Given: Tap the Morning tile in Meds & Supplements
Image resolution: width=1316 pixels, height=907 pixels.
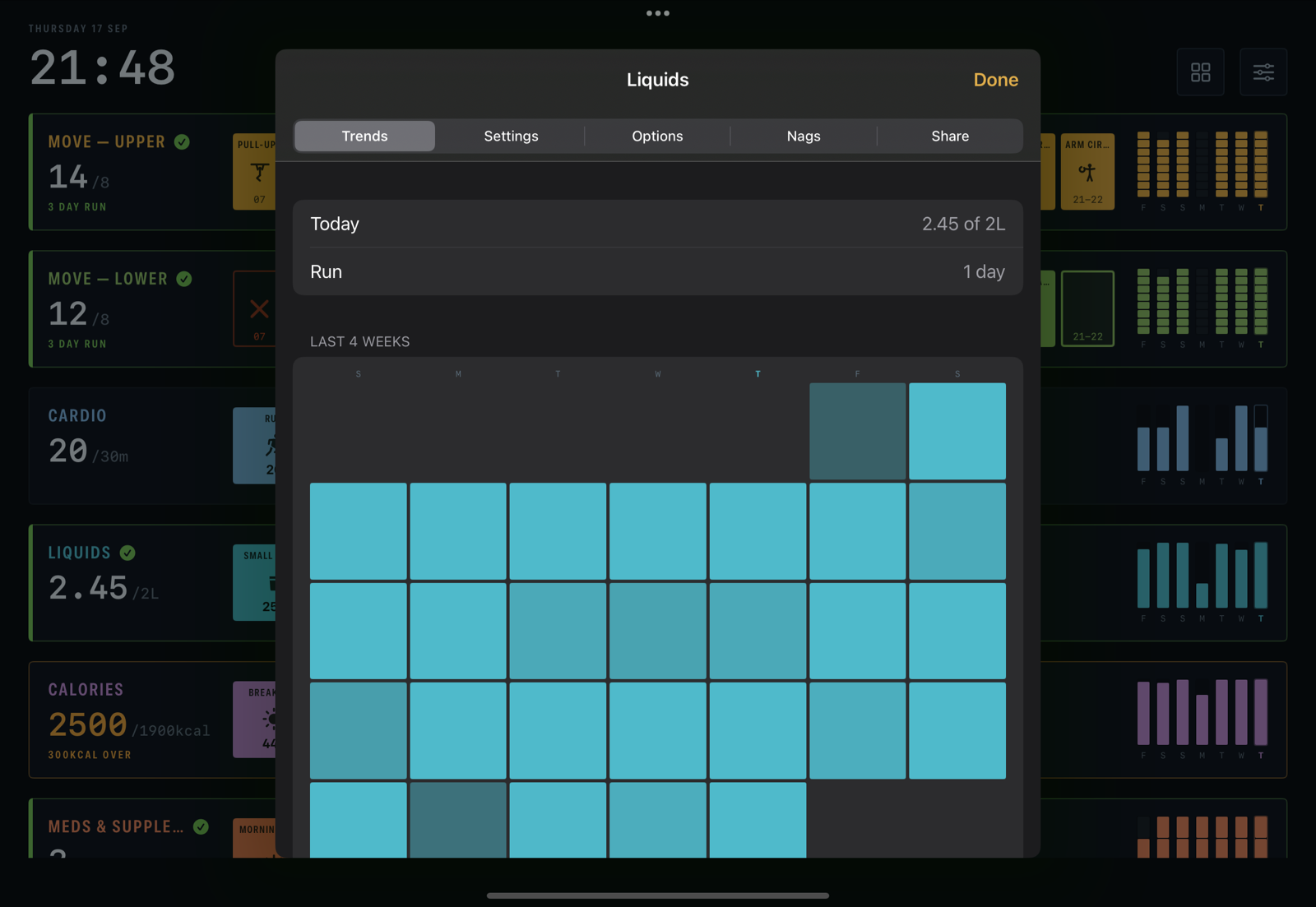Looking at the screenshot, I should [254, 838].
